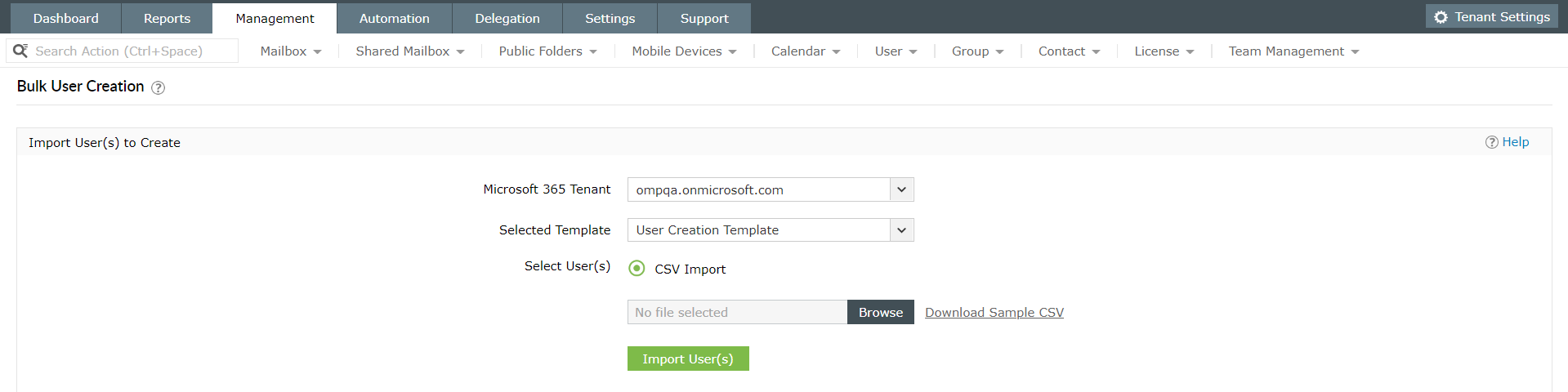1568x392 pixels.
Task: Click the Tenant Settings gear icon
Action: pyautogui.click(x=1441, y=17)
